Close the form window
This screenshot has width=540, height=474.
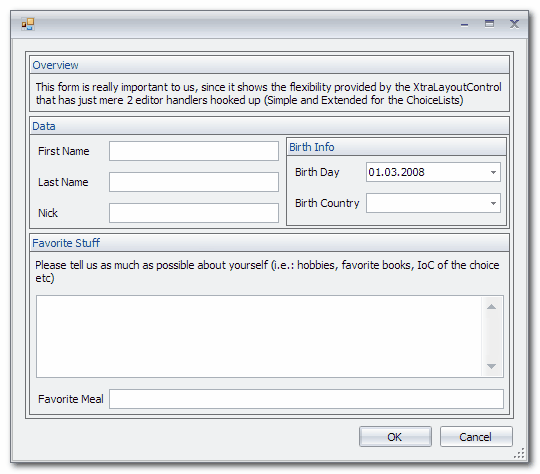tap(514, 24)
